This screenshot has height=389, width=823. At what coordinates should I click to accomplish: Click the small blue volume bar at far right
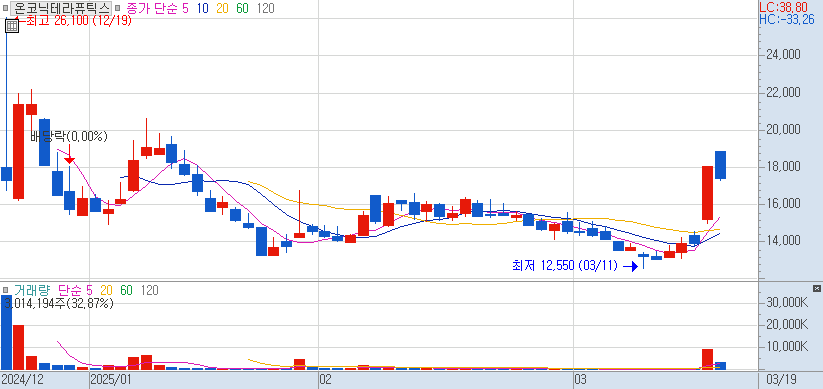click(x=721, y=366)
